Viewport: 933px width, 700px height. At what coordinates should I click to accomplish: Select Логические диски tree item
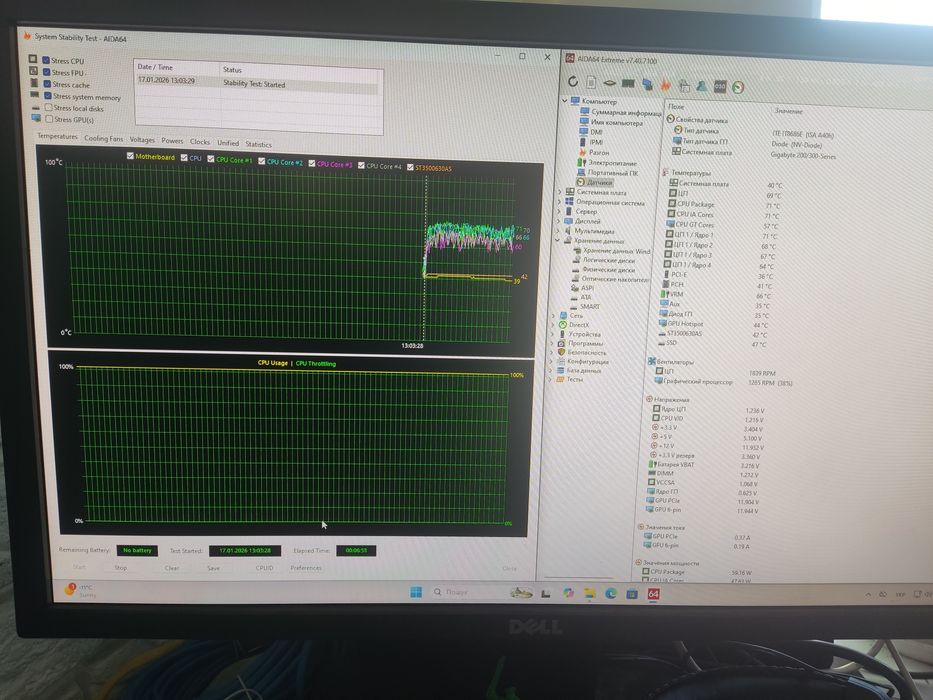point(603,260)
